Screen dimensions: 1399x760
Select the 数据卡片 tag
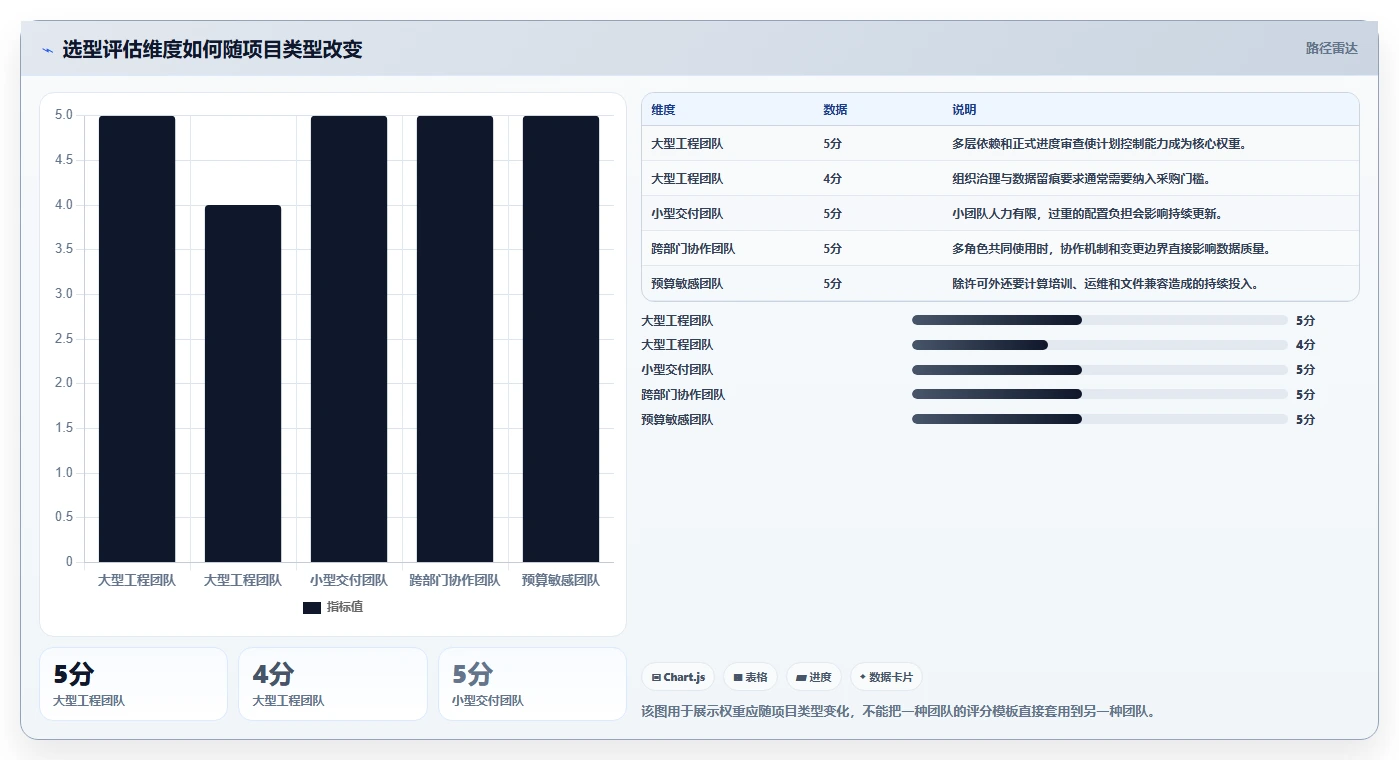pos(886,677)
